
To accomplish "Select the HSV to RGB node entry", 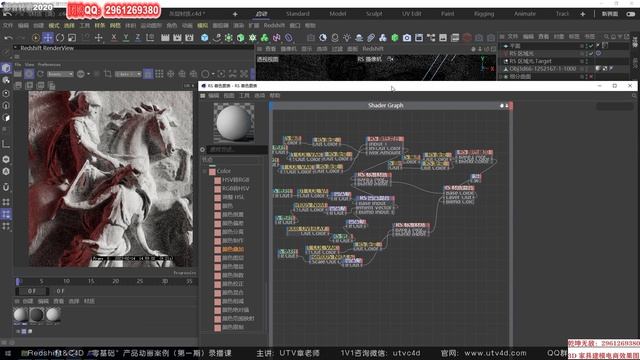I will tap(236, 180).
